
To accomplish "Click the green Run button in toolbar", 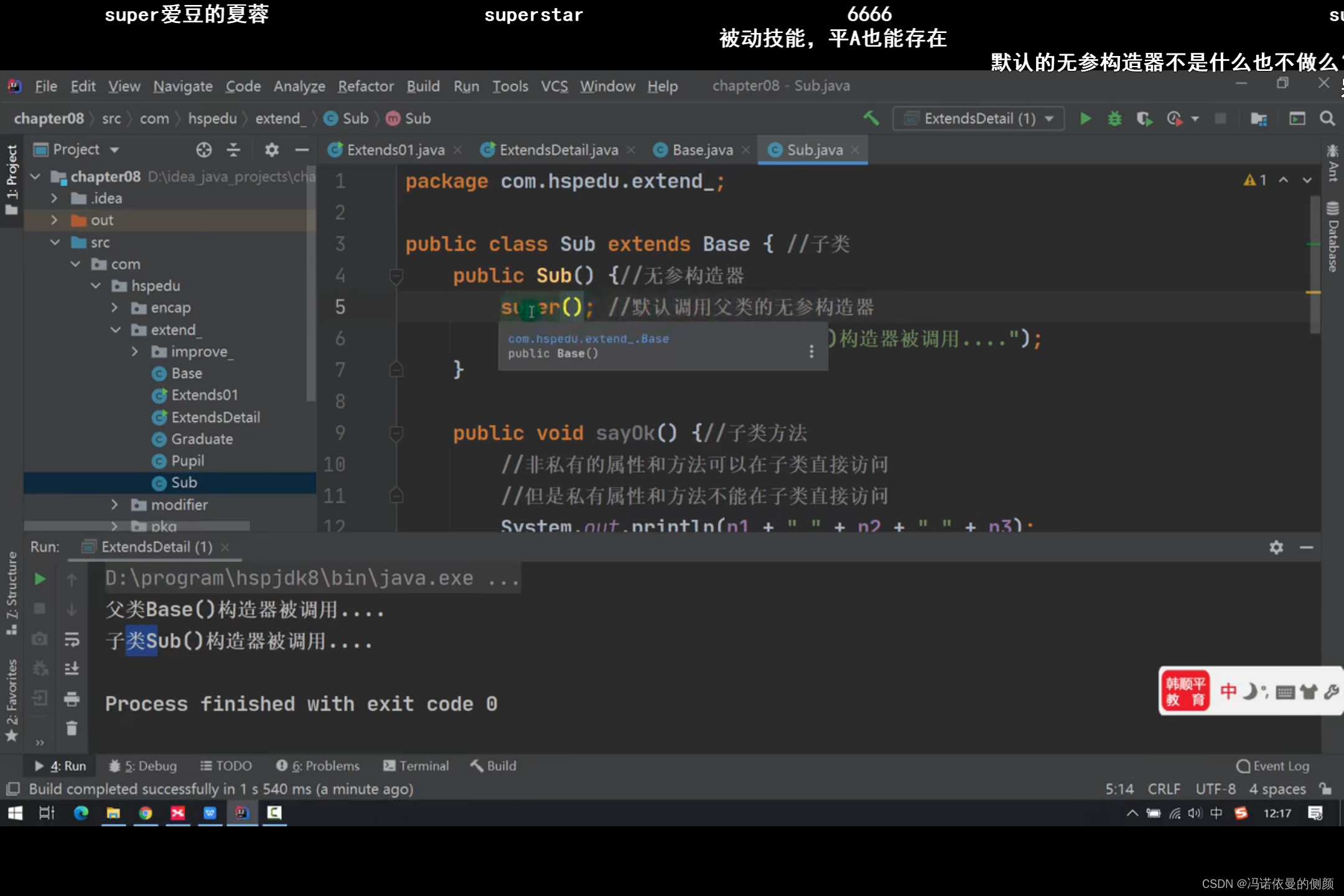I will pos(1085,118).
